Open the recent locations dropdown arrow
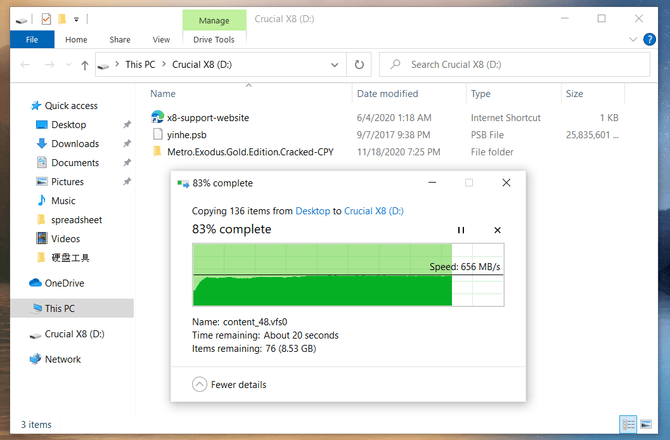 (x=68, y=65)
